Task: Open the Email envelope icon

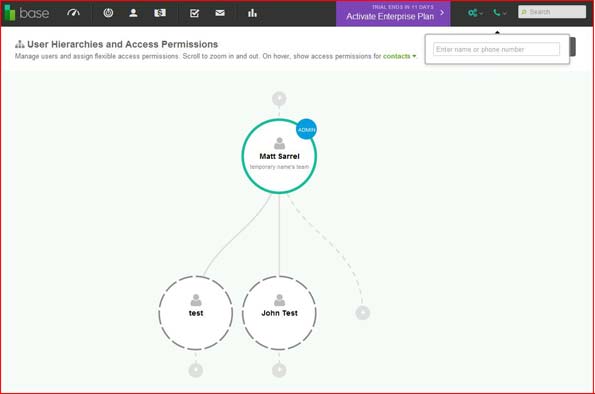Action: point(220,13)
